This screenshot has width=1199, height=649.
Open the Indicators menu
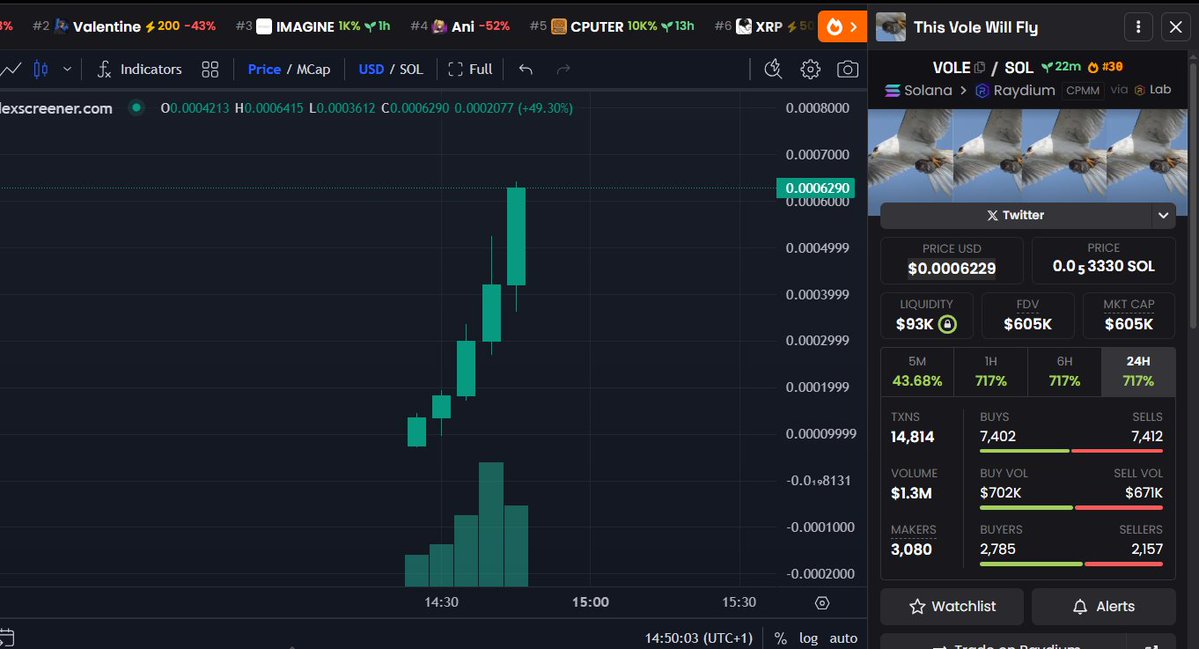(x=139, y=70)
